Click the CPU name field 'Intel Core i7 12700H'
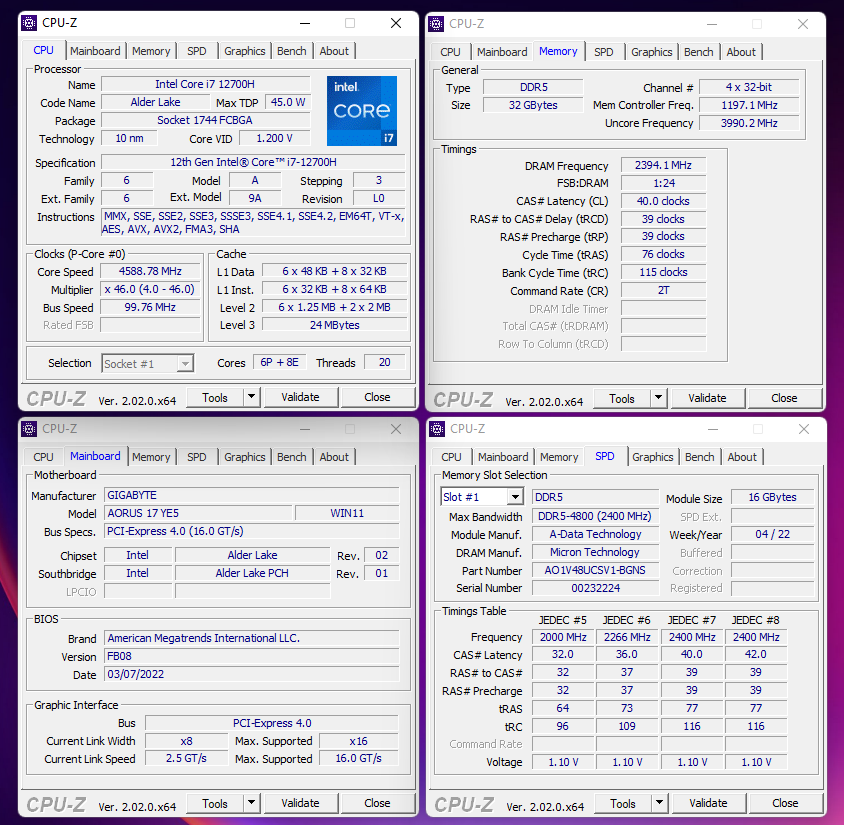Viewport: 844px width, 825px height. [x=206, y=84]
